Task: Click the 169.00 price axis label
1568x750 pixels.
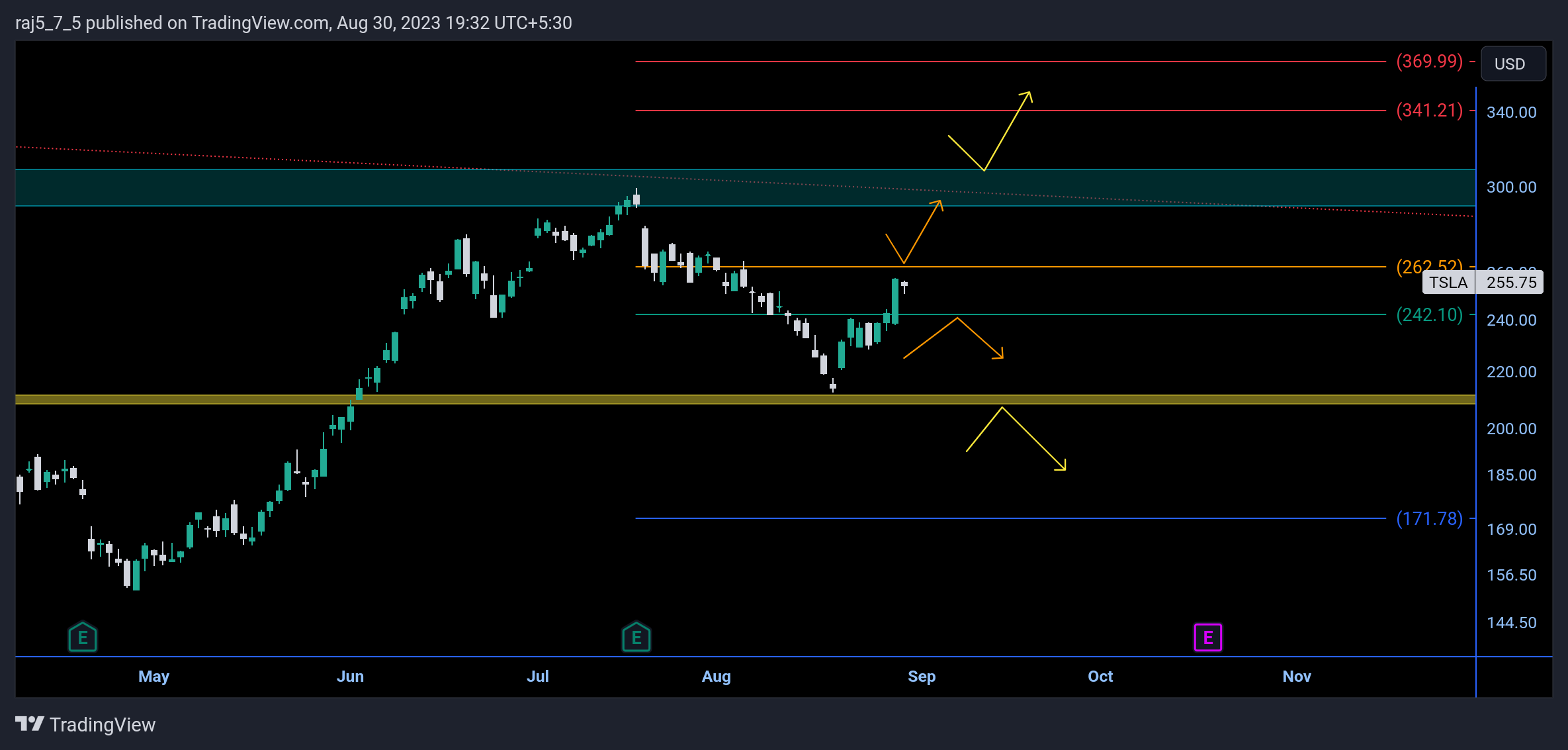Action: (x=1511, y=530)
